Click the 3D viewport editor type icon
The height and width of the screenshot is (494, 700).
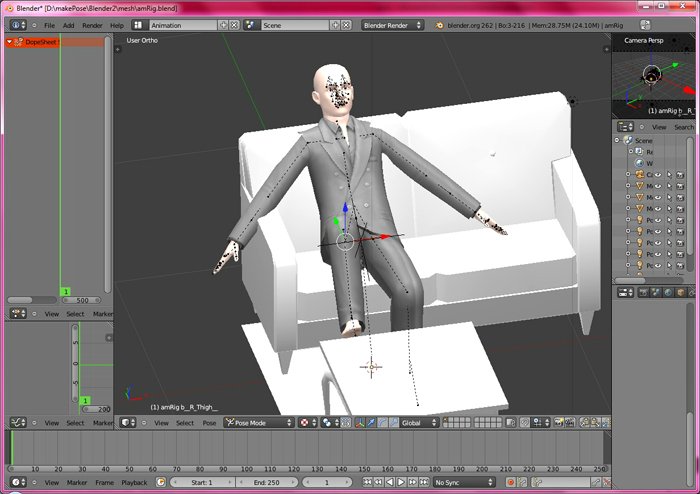(x=129, y=423)
